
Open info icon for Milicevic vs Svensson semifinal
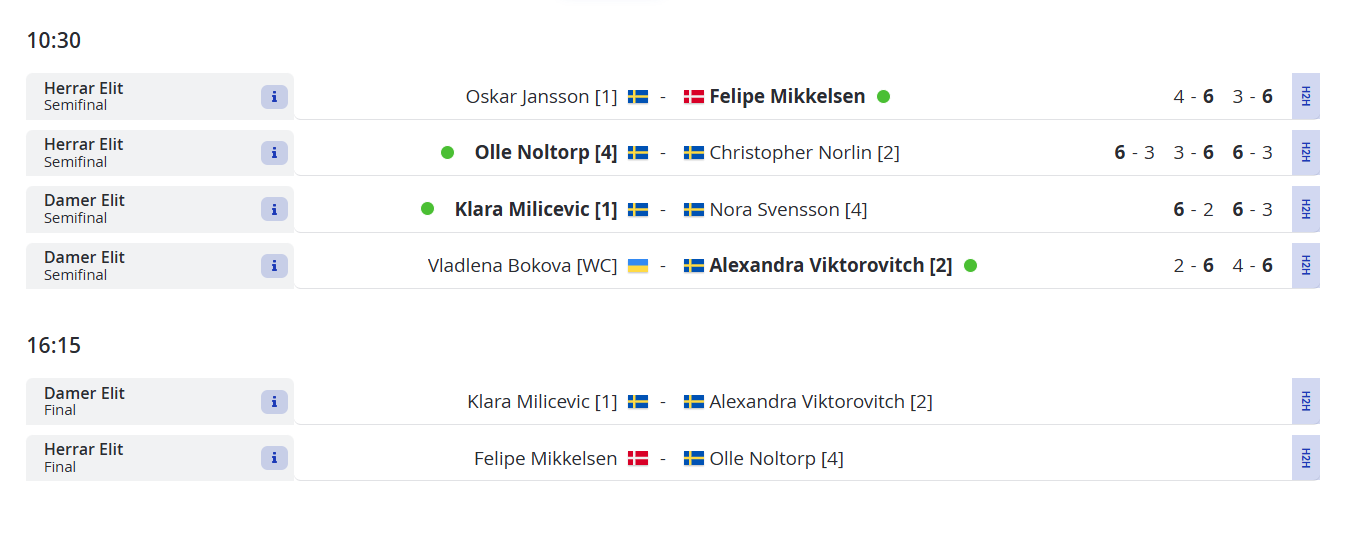(274, 209)
